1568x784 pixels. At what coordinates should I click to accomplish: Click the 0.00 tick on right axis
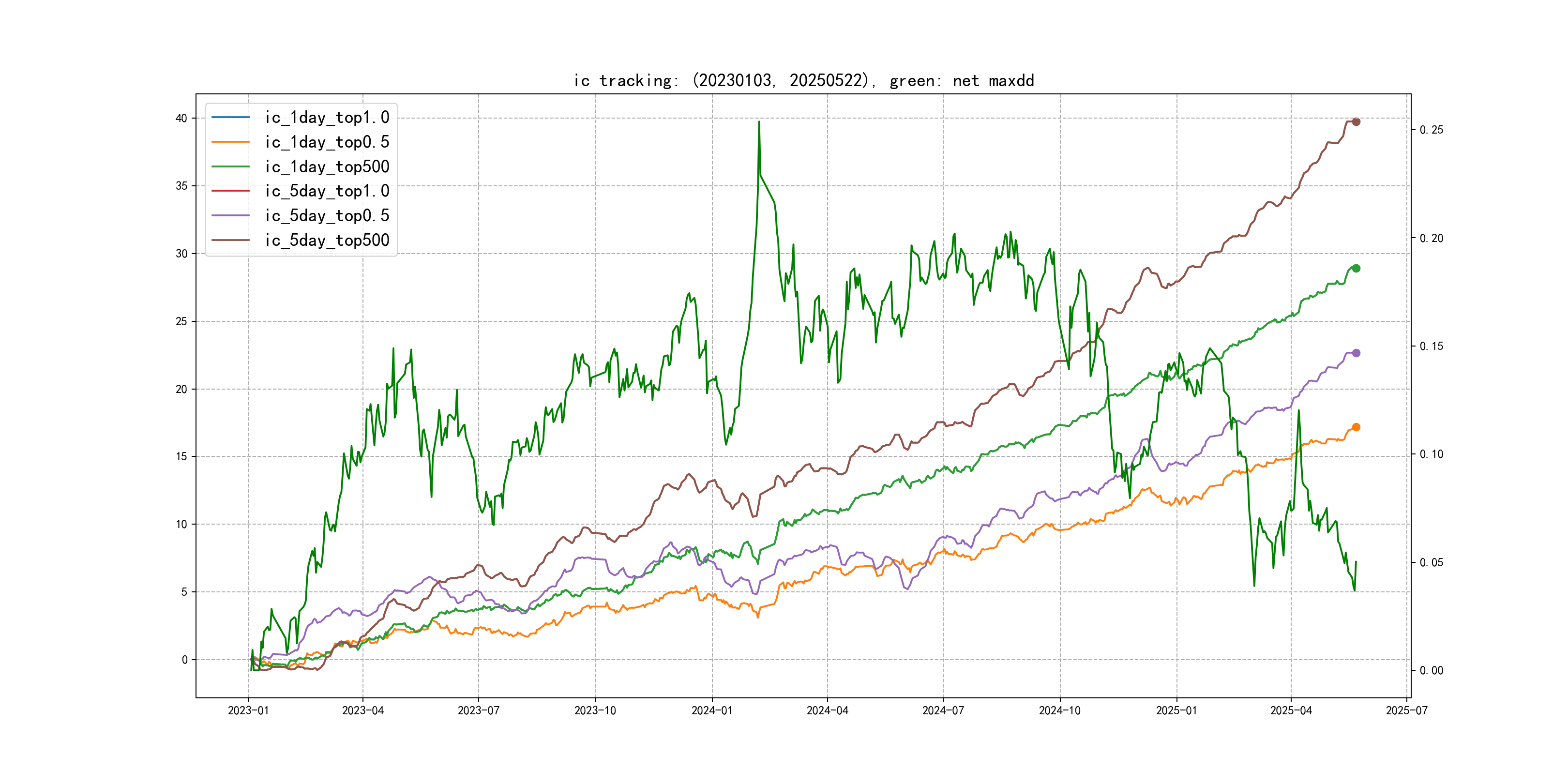pyautogui.click(x=1431, y=670)
